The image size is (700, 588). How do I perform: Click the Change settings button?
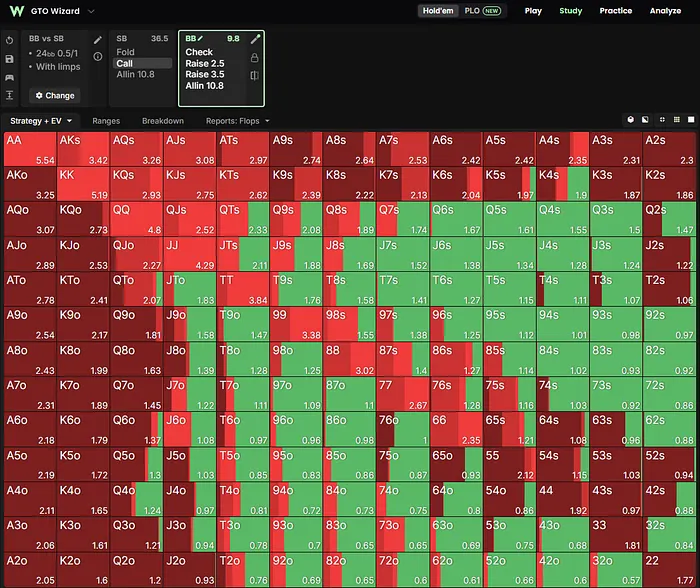click(55, 96)
